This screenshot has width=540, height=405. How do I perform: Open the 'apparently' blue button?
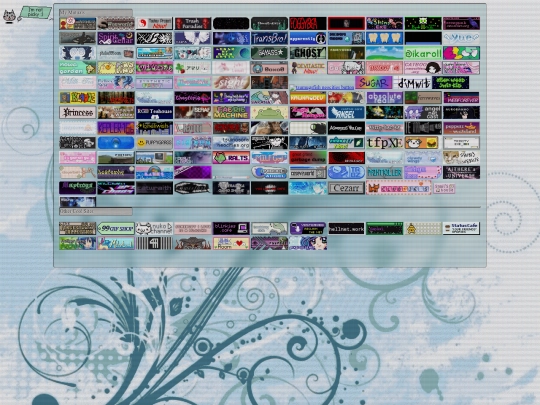[x=308, y=38]
